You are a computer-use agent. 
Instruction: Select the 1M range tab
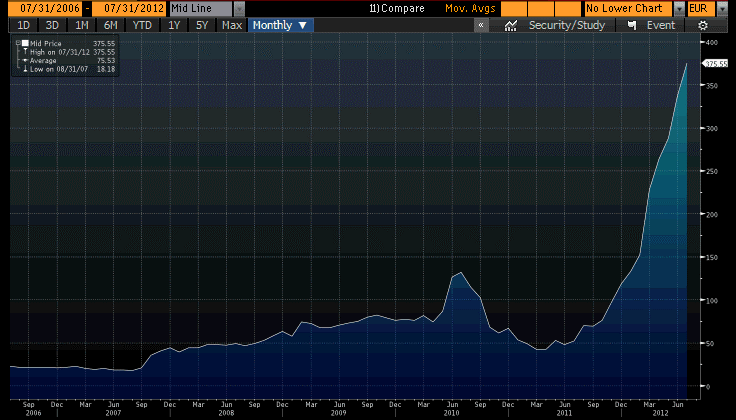pos(82,25)
